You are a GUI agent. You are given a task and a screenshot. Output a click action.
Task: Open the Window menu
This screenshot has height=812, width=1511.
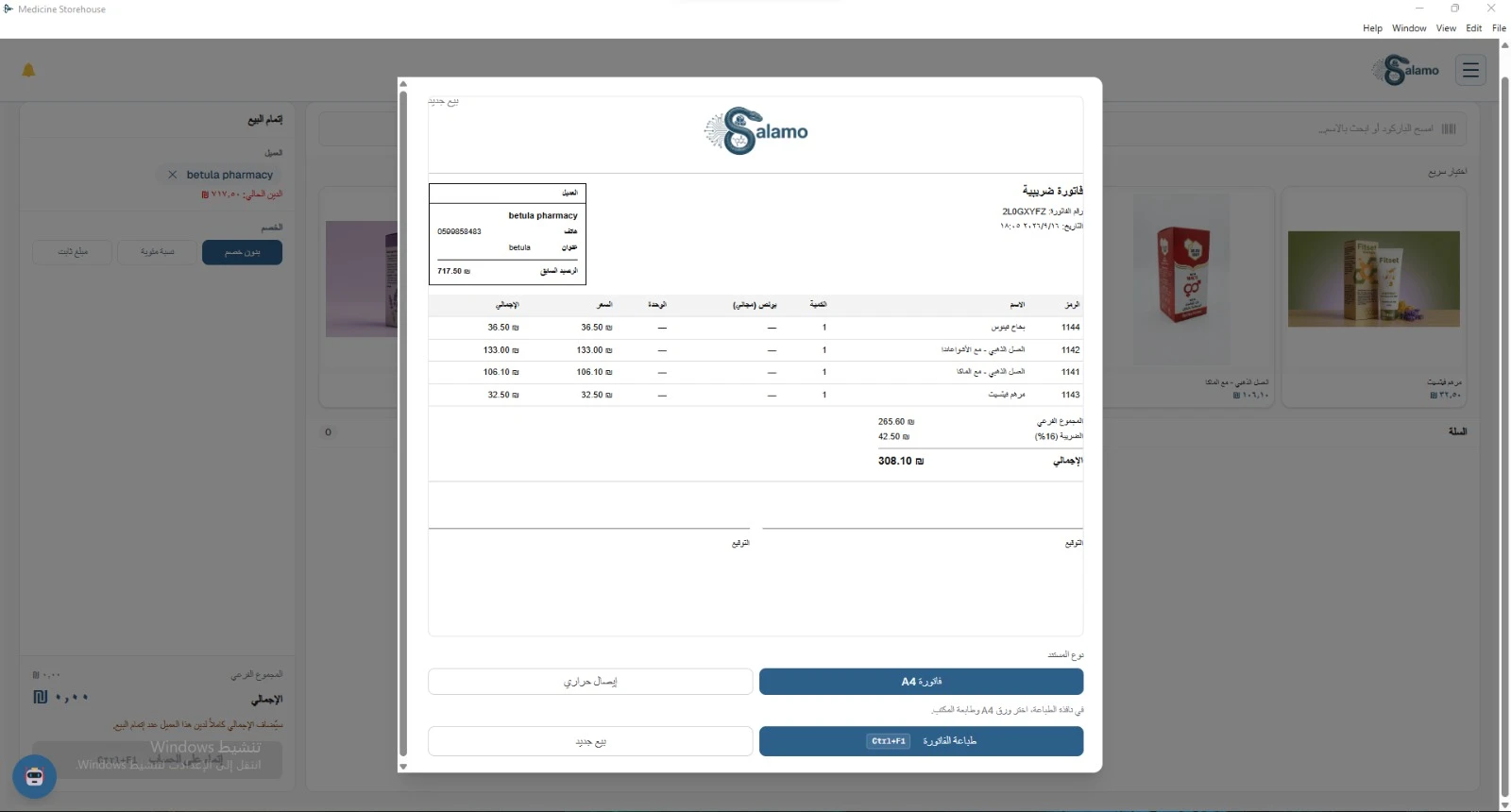click(1409, 28)
